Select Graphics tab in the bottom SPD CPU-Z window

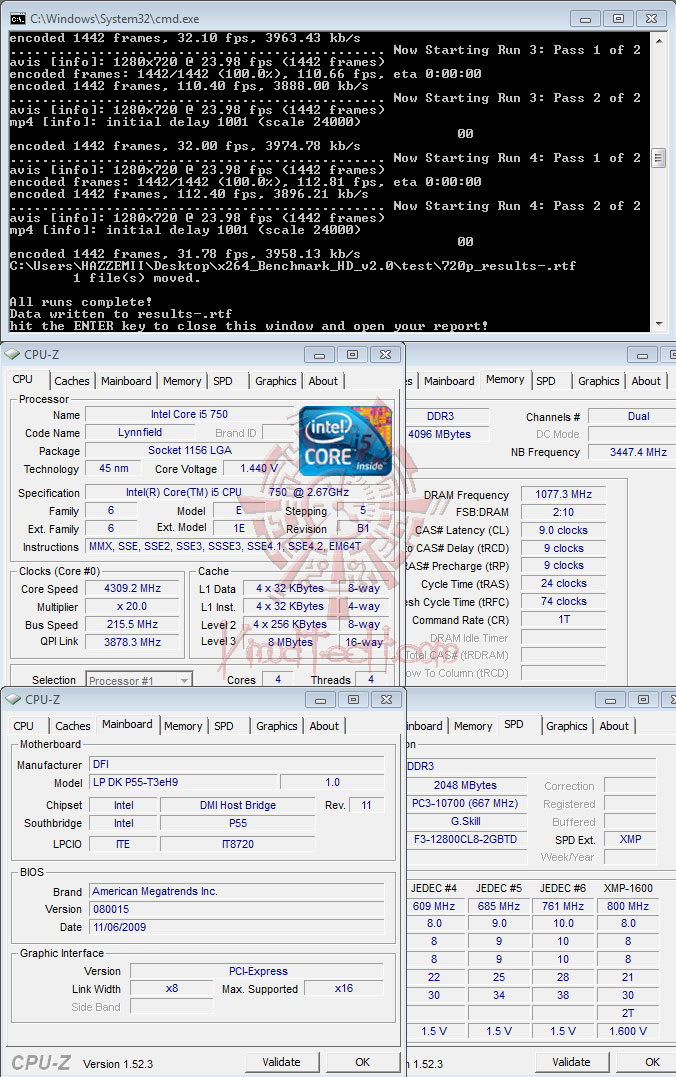pyautogui.click(x=567, y=726)
